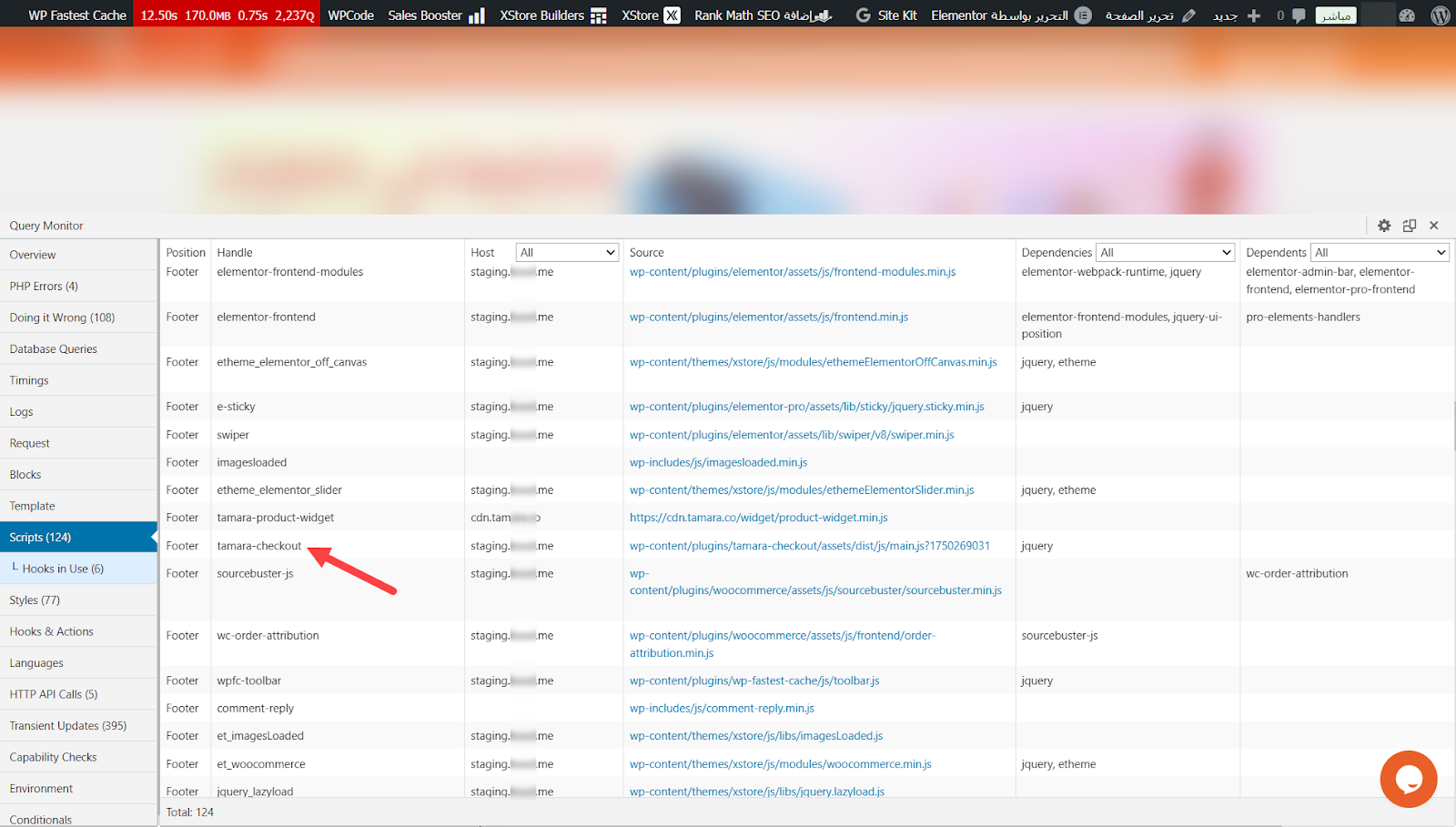Image resolution: width=1456 pixels, height=827 pixels.
Task: Open Query Monitor settings gear
Action: coord(1384,226)
